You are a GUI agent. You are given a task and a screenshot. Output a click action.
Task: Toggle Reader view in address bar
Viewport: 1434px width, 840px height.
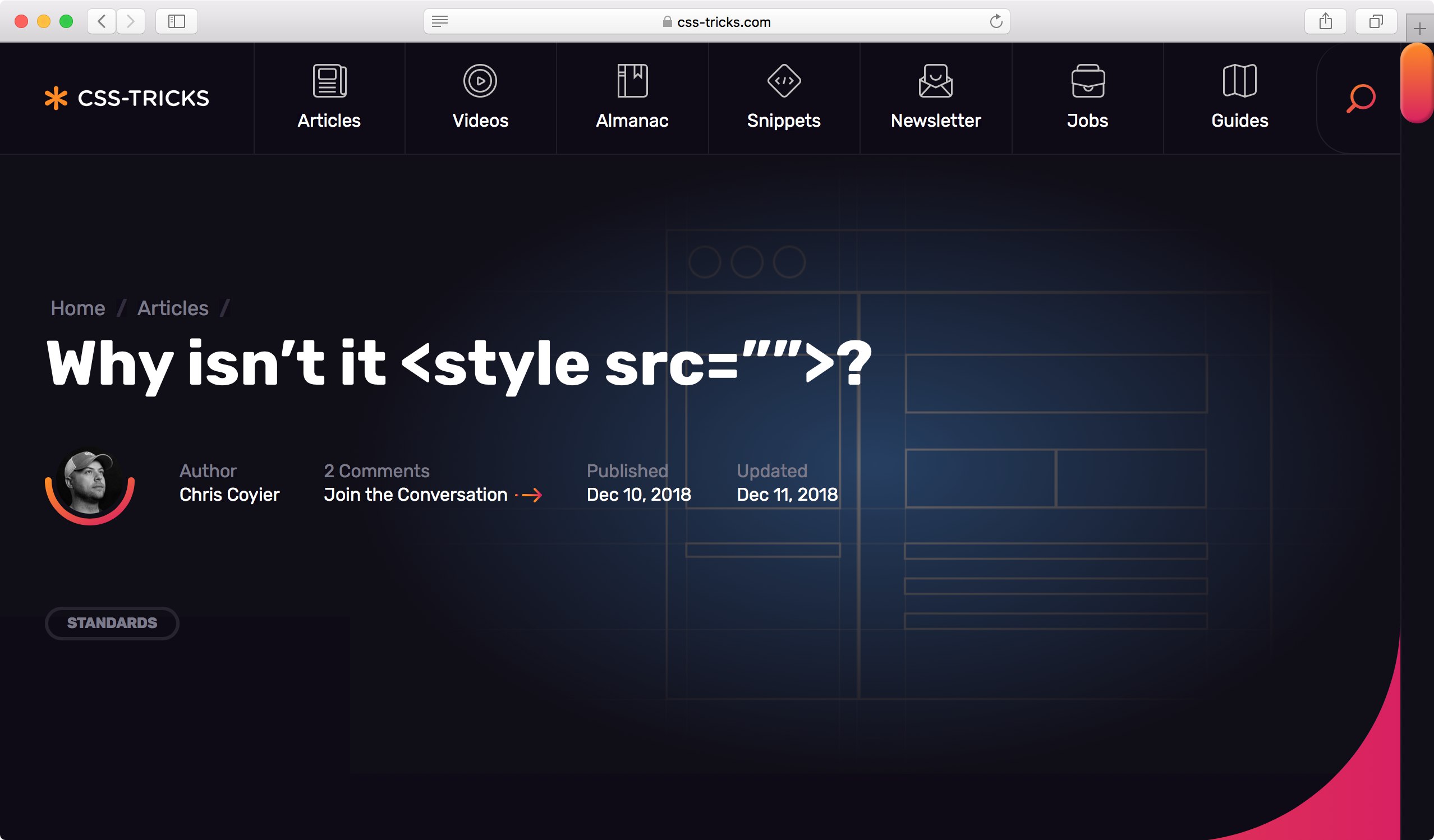tap(440, 22)
